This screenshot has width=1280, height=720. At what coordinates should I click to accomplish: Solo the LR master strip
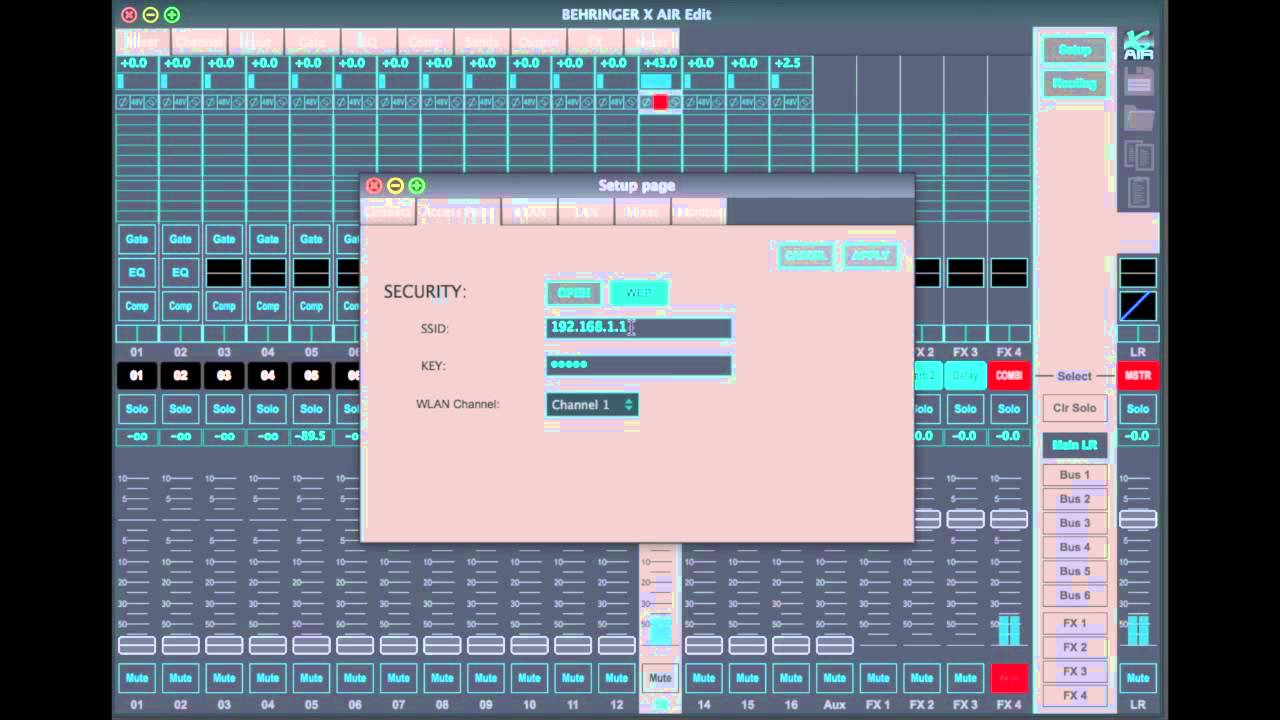click(x=1138, y=408)
